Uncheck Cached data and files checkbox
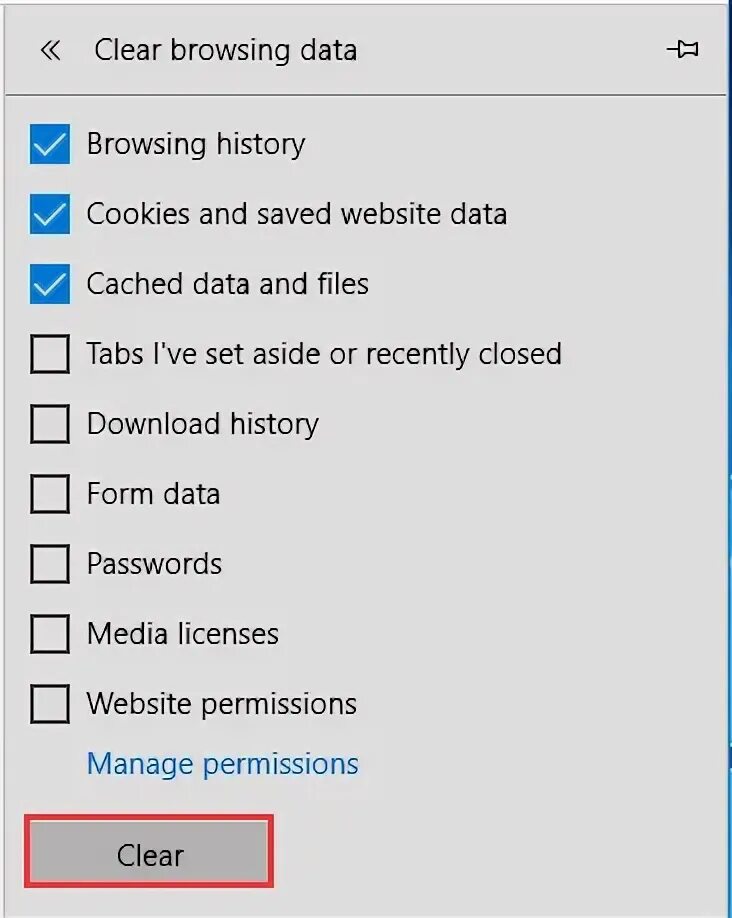This screenshot has height=918, width=732. pyautogui.click(x=50, y=284)
